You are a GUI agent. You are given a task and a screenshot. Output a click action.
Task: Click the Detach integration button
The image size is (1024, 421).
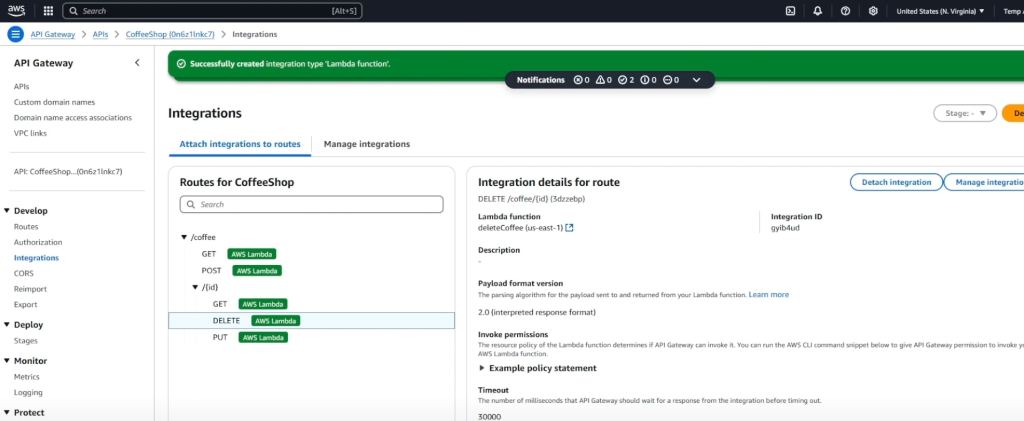[896, 182]
